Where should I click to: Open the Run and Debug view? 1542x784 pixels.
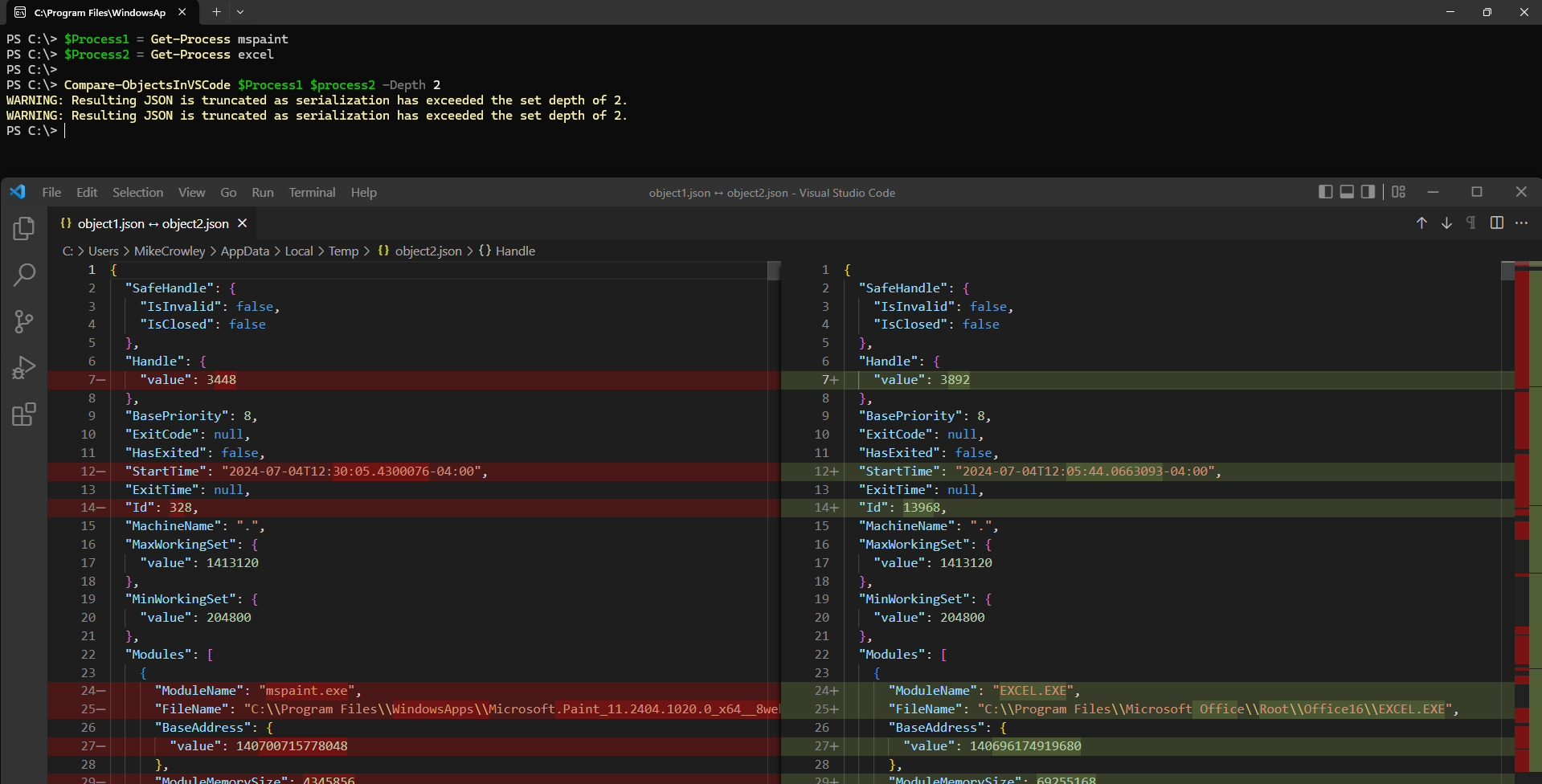click(23, 367)
